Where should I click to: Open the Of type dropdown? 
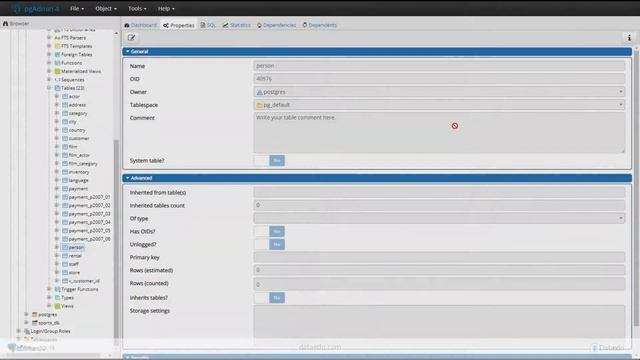pyautogui.click(x=439, y=218)
